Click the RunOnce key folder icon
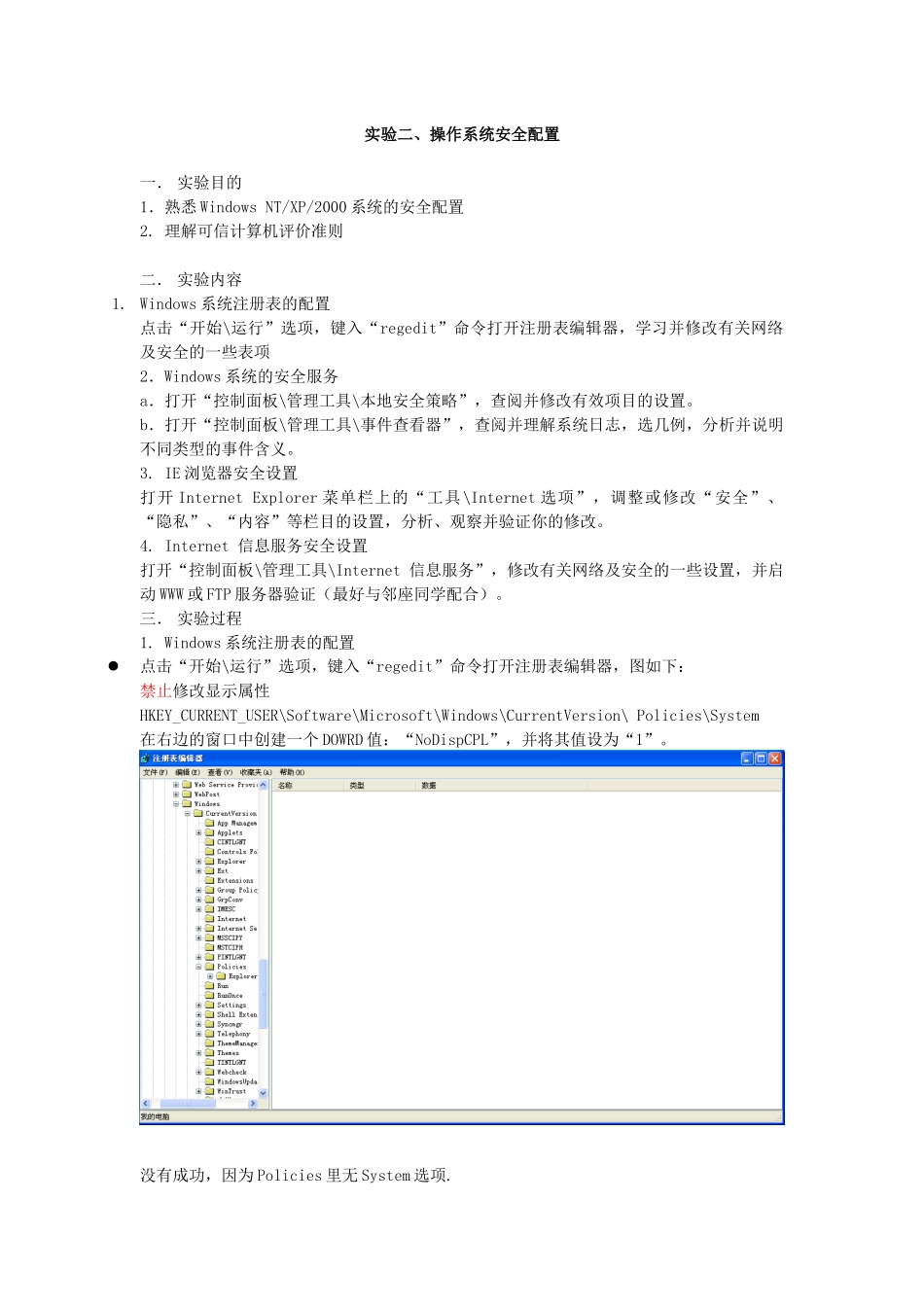 point(210,996)
